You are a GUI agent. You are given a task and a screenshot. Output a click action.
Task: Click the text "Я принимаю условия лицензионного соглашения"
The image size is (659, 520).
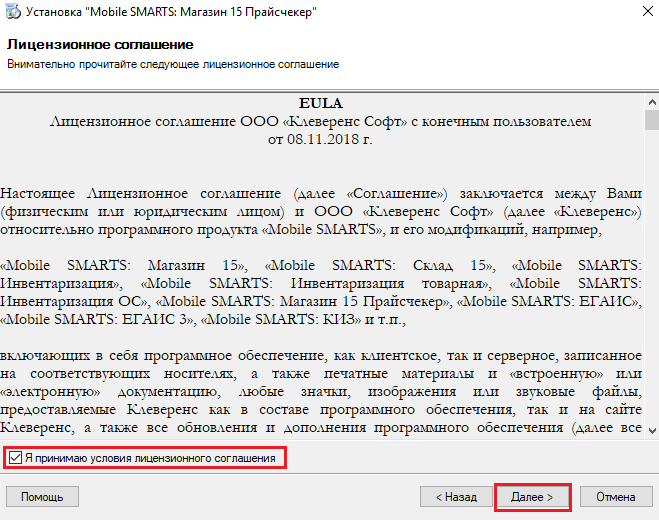(x=150, y=458)
